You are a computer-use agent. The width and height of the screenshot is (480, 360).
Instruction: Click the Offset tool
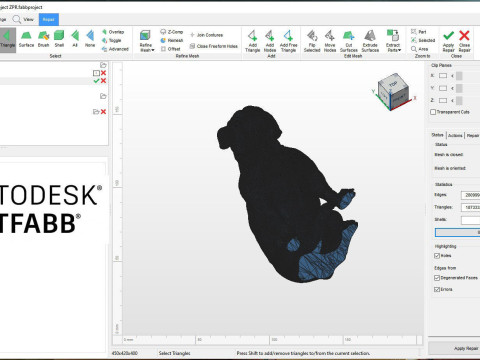click(170, 49)
